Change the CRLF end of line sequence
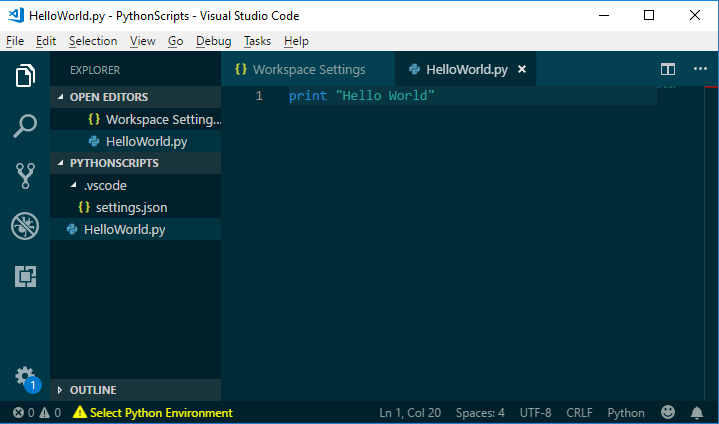Viewport: 719px width, 424px height. point(579,413)
